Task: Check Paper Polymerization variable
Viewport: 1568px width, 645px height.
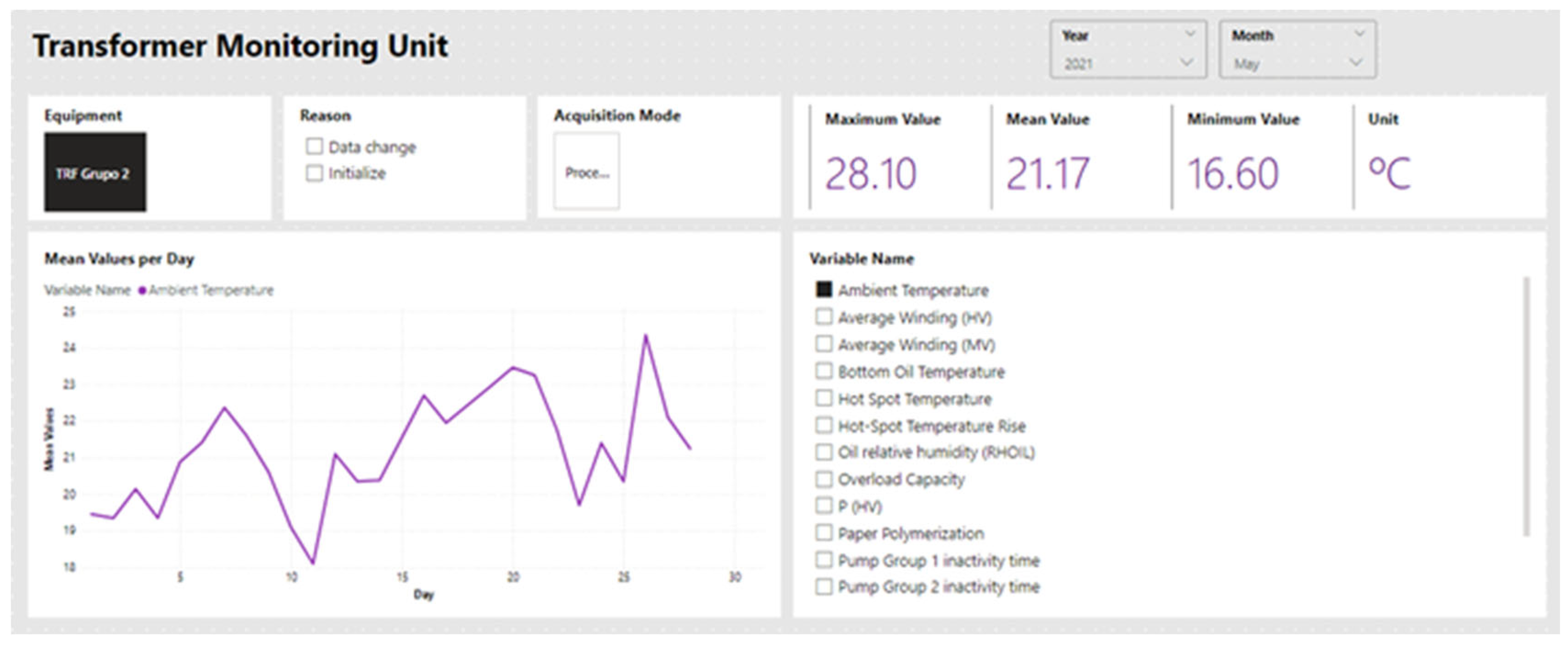Action: [823, 533]
